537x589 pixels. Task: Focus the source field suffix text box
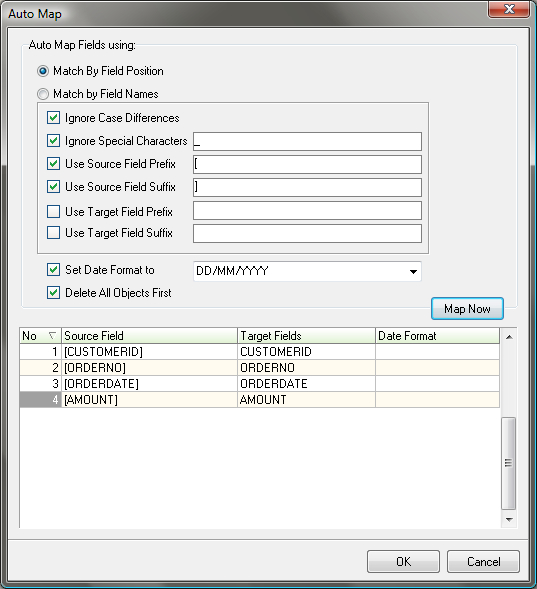click(307, 187)
